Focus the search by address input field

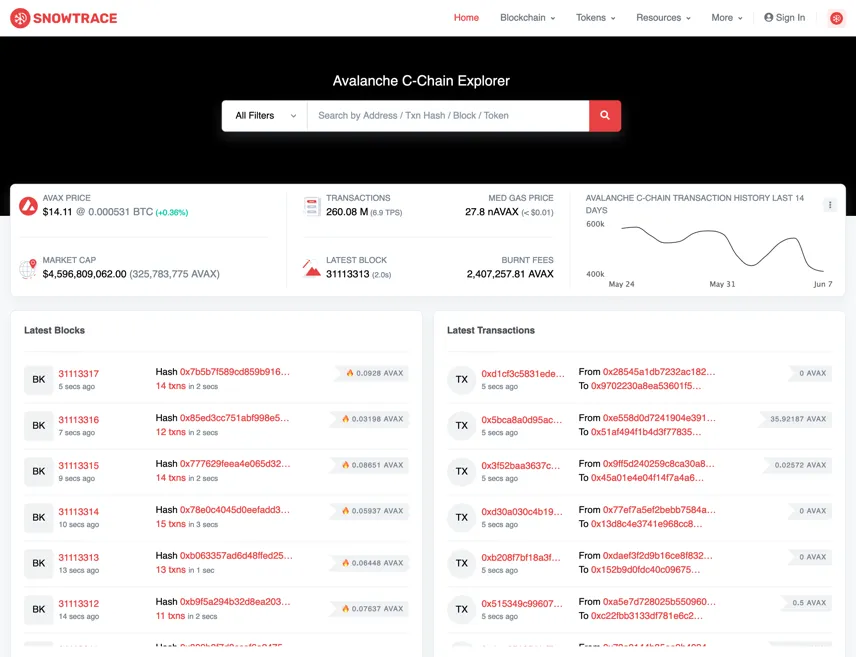click(448, 116)
